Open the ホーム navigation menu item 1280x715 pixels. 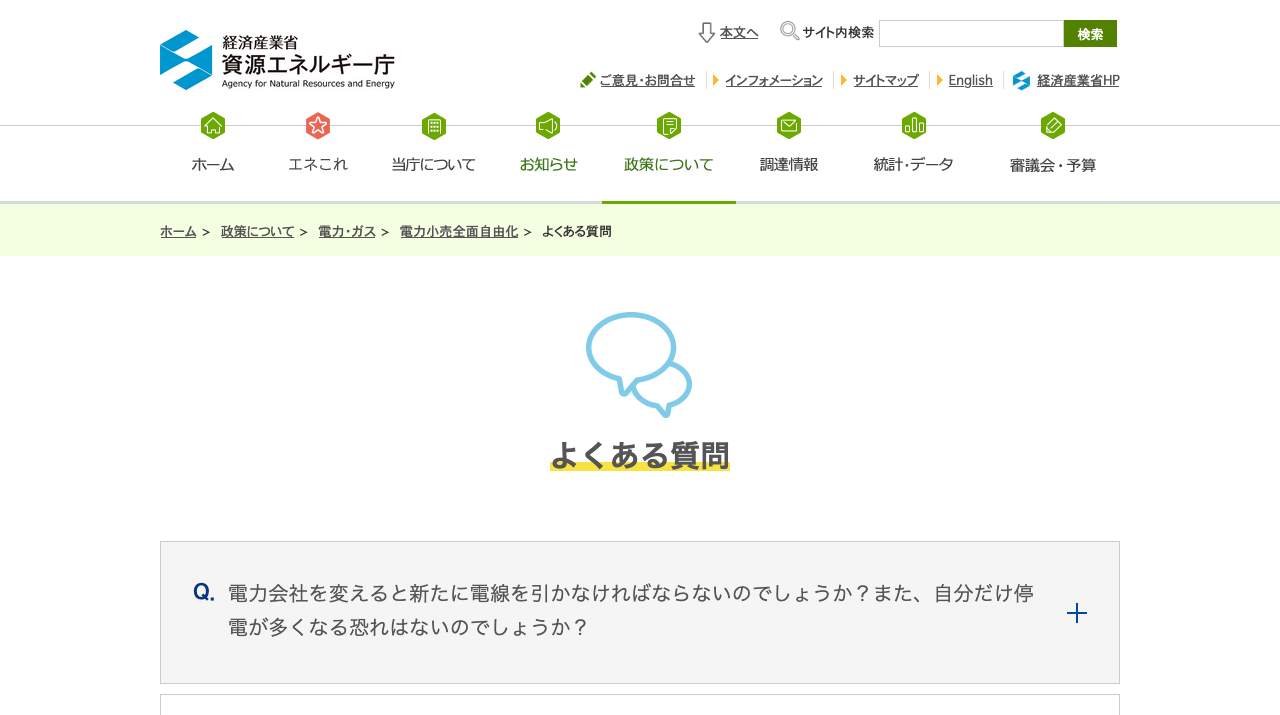point(213,165)
